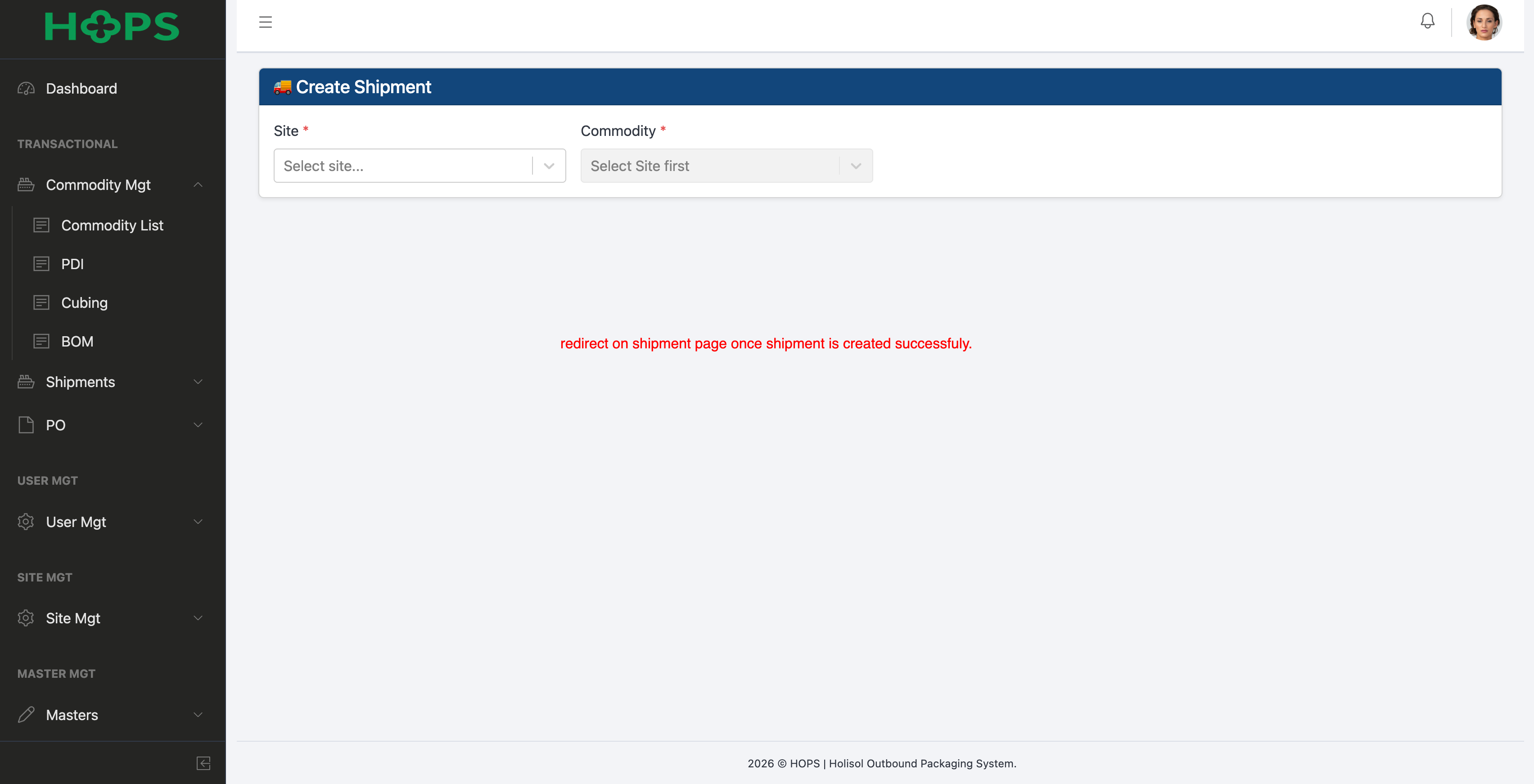
Task: Go to the PDI page
Action: 72,264
